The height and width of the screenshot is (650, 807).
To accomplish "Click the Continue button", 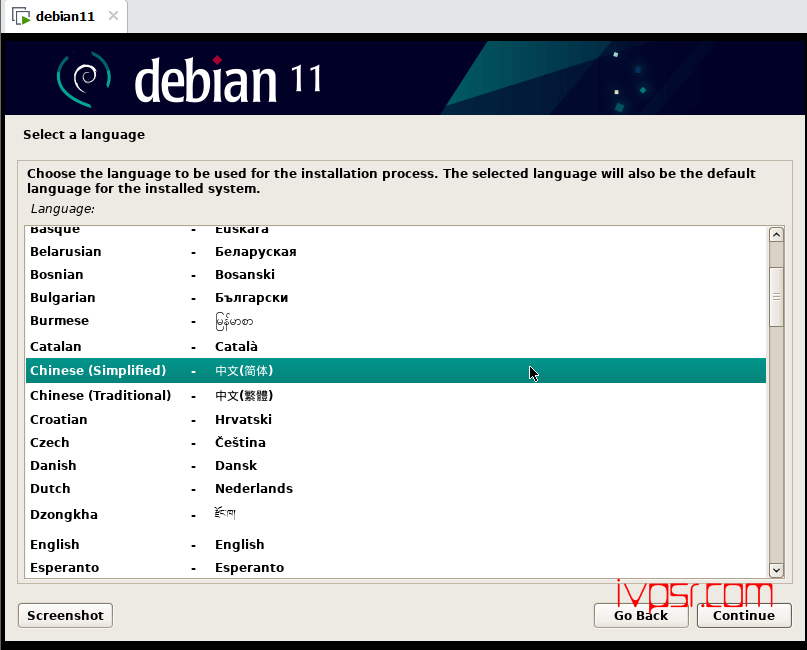I will pyautogui.click(x=744, y=616).
